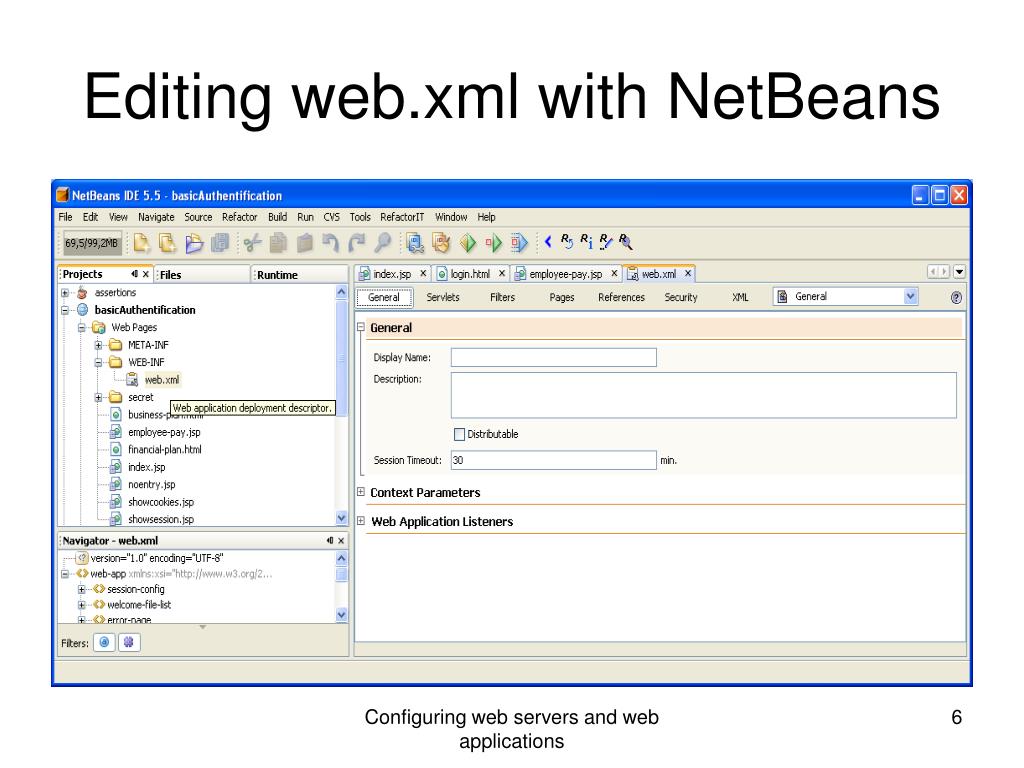Viewport: 1024px width, 768px height.
Task: Click the New Project toolbar icon
Action: [167, 243]
